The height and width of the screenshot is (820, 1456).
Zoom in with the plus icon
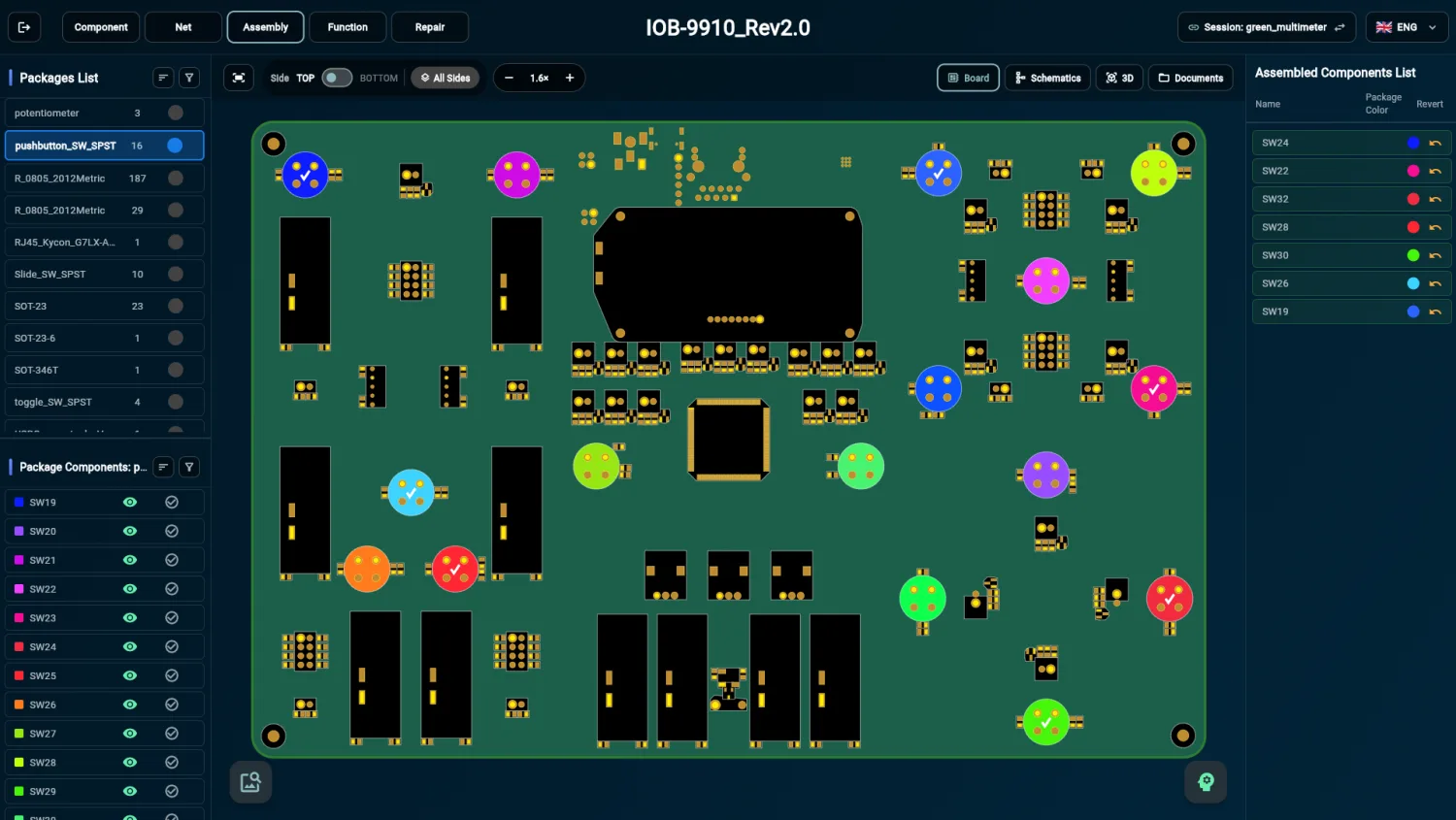point(570,78)
